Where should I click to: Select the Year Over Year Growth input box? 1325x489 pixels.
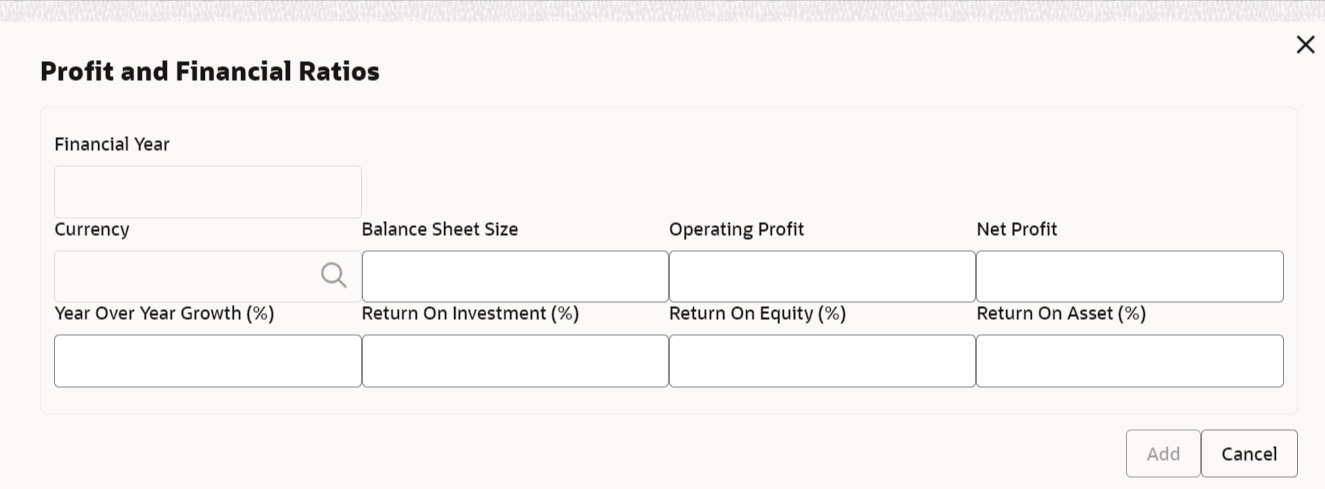[x=208, y=361]
